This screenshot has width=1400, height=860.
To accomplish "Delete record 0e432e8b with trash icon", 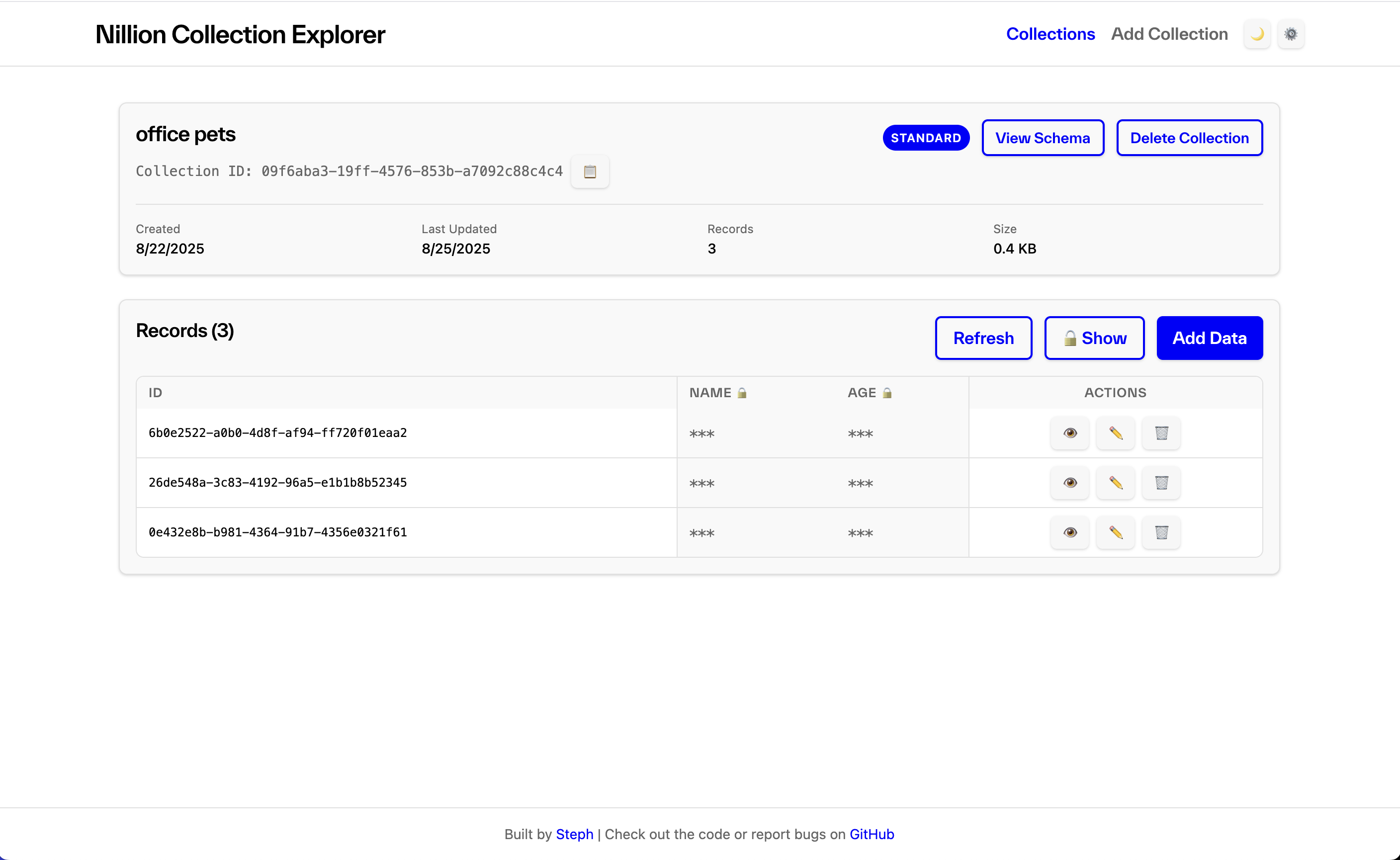I will click(1161, 532).
